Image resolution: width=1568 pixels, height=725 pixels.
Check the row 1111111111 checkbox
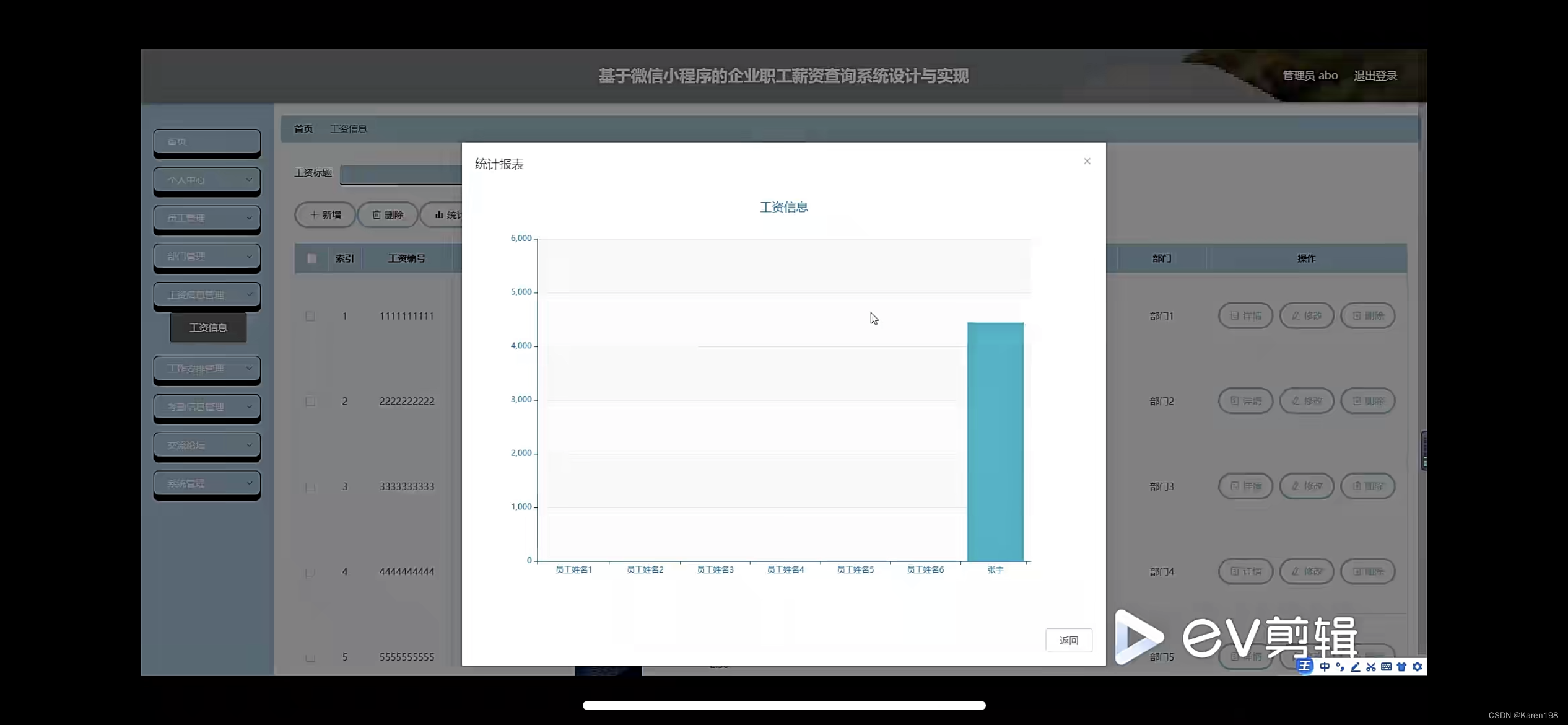click(x=310, y=316)
